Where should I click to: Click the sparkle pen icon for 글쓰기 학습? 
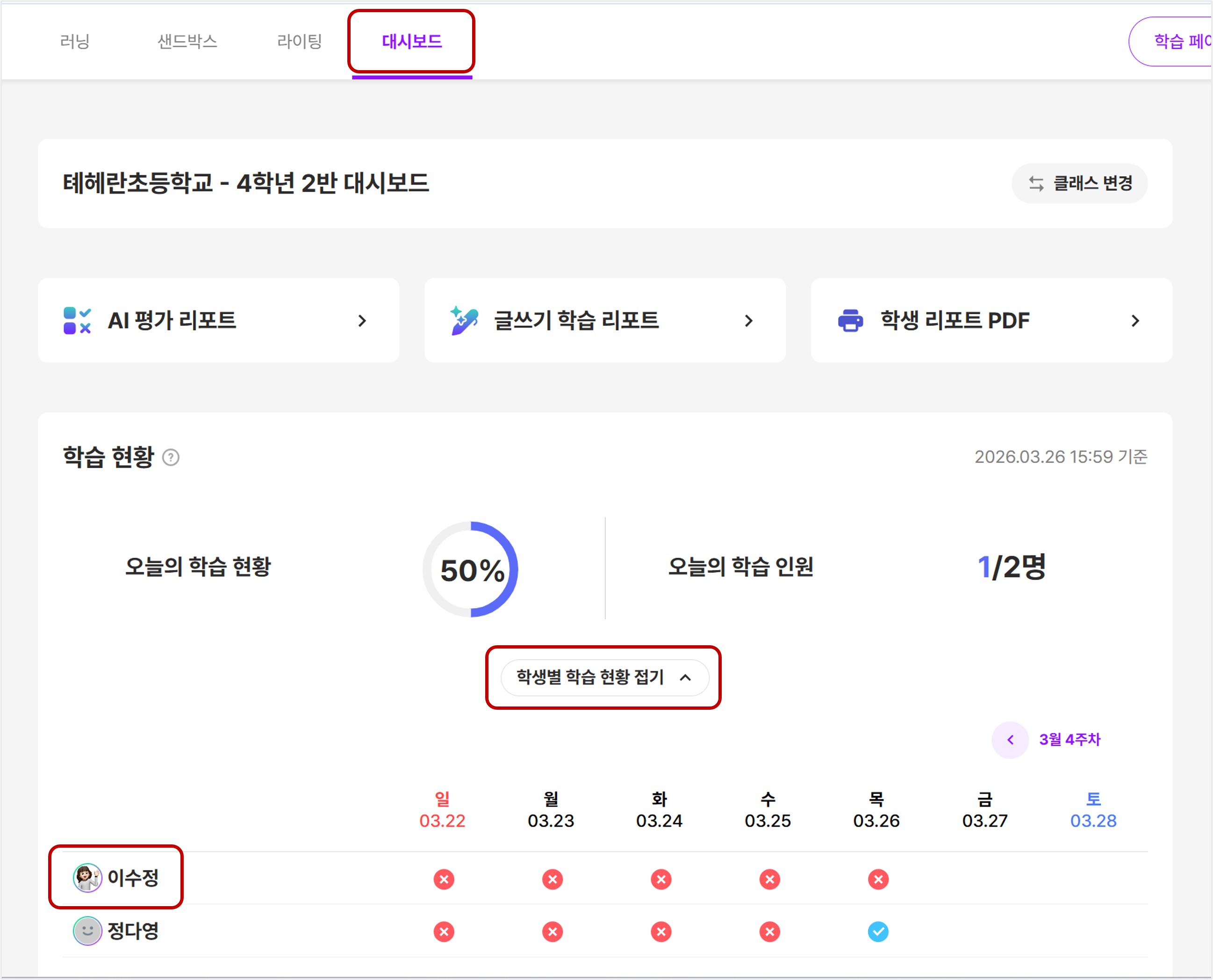point(464,321)
